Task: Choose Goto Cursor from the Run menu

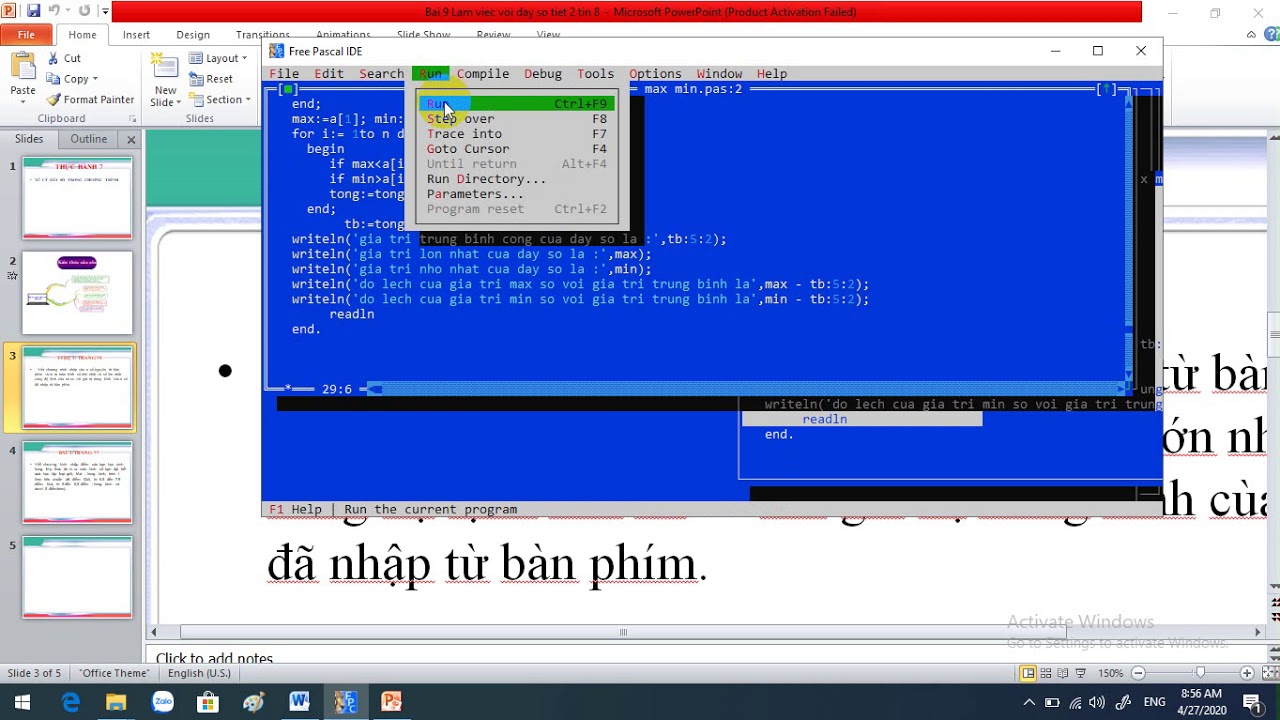Action: point(516,149)
